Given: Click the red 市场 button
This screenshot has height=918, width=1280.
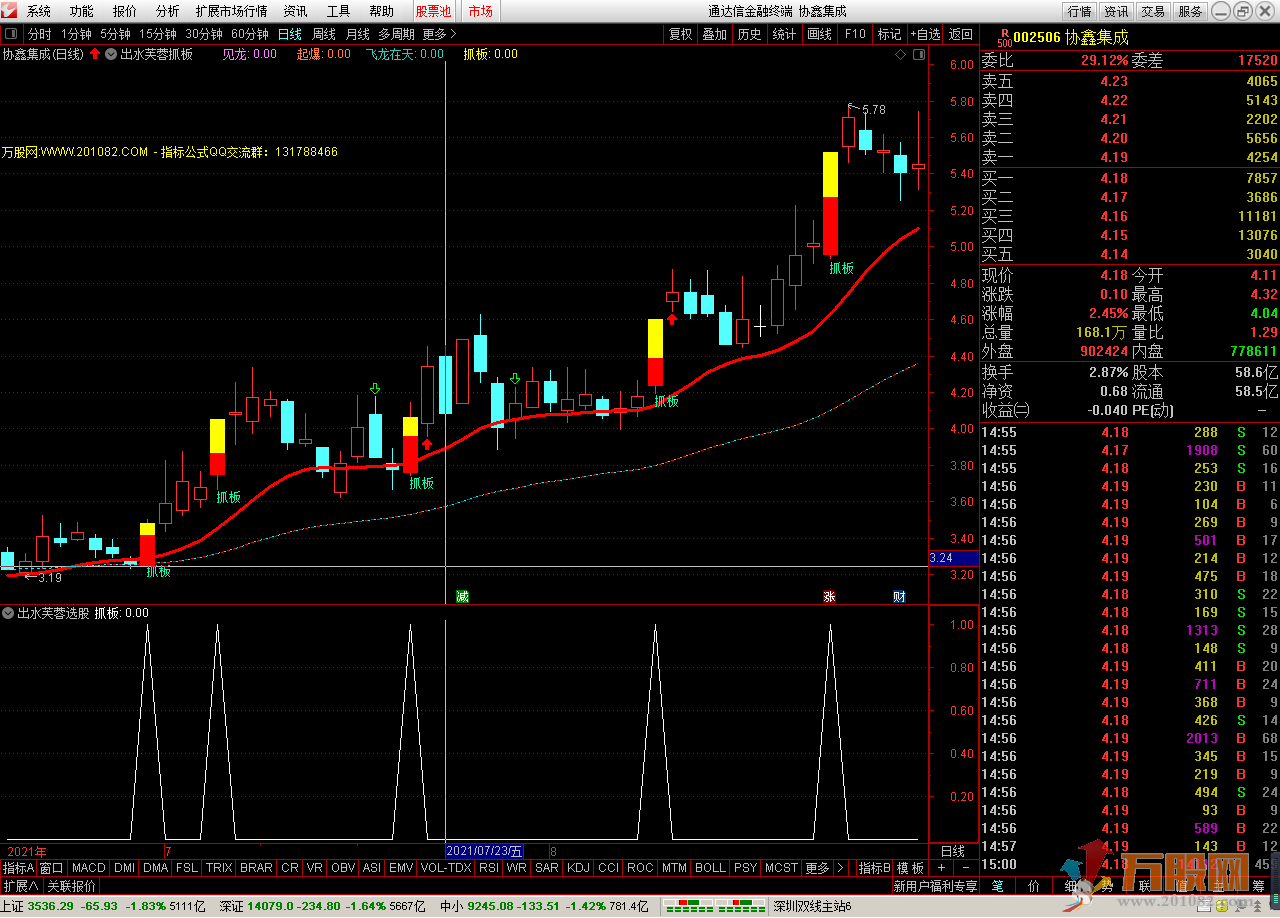Looking at the screenshot, I should pyautogui.click(x=481, y=11).
